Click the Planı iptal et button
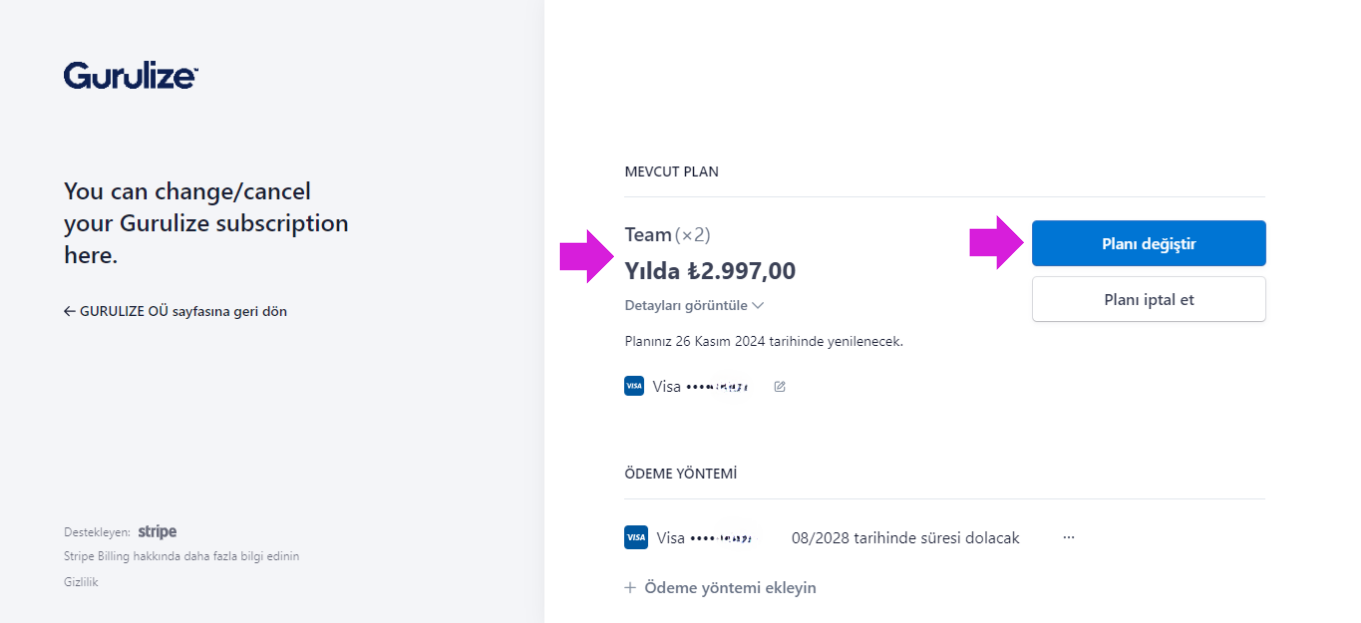 pyautogui.click(x=1149, y=299)
